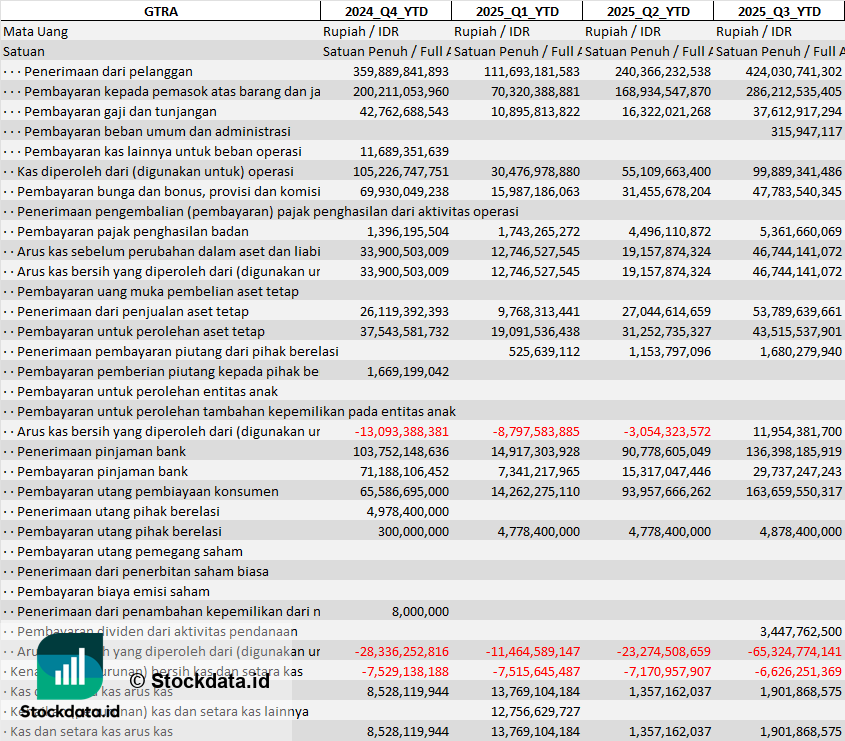Select cell with value 359,889,841,893

pyautogui.click(x=401, y=71)
